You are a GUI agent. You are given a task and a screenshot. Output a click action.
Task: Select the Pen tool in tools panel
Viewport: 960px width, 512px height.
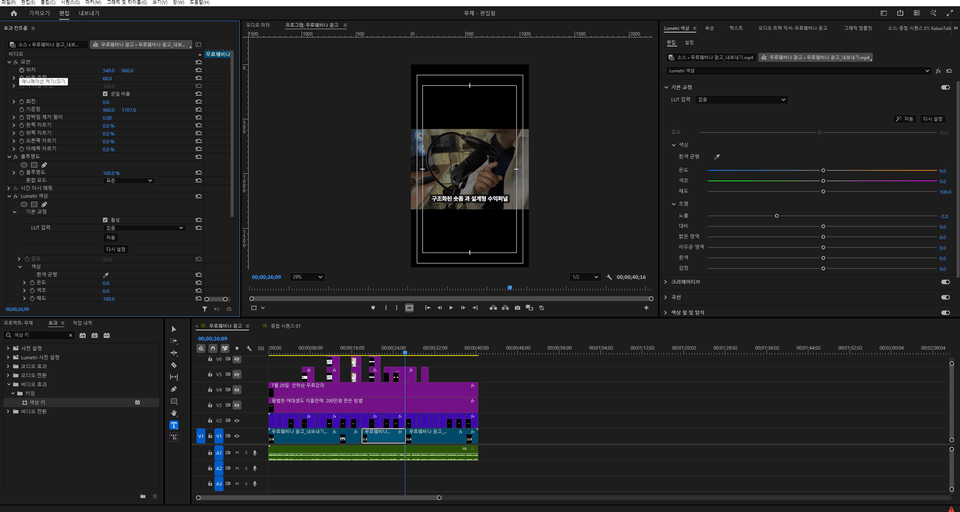coord(174,390)
